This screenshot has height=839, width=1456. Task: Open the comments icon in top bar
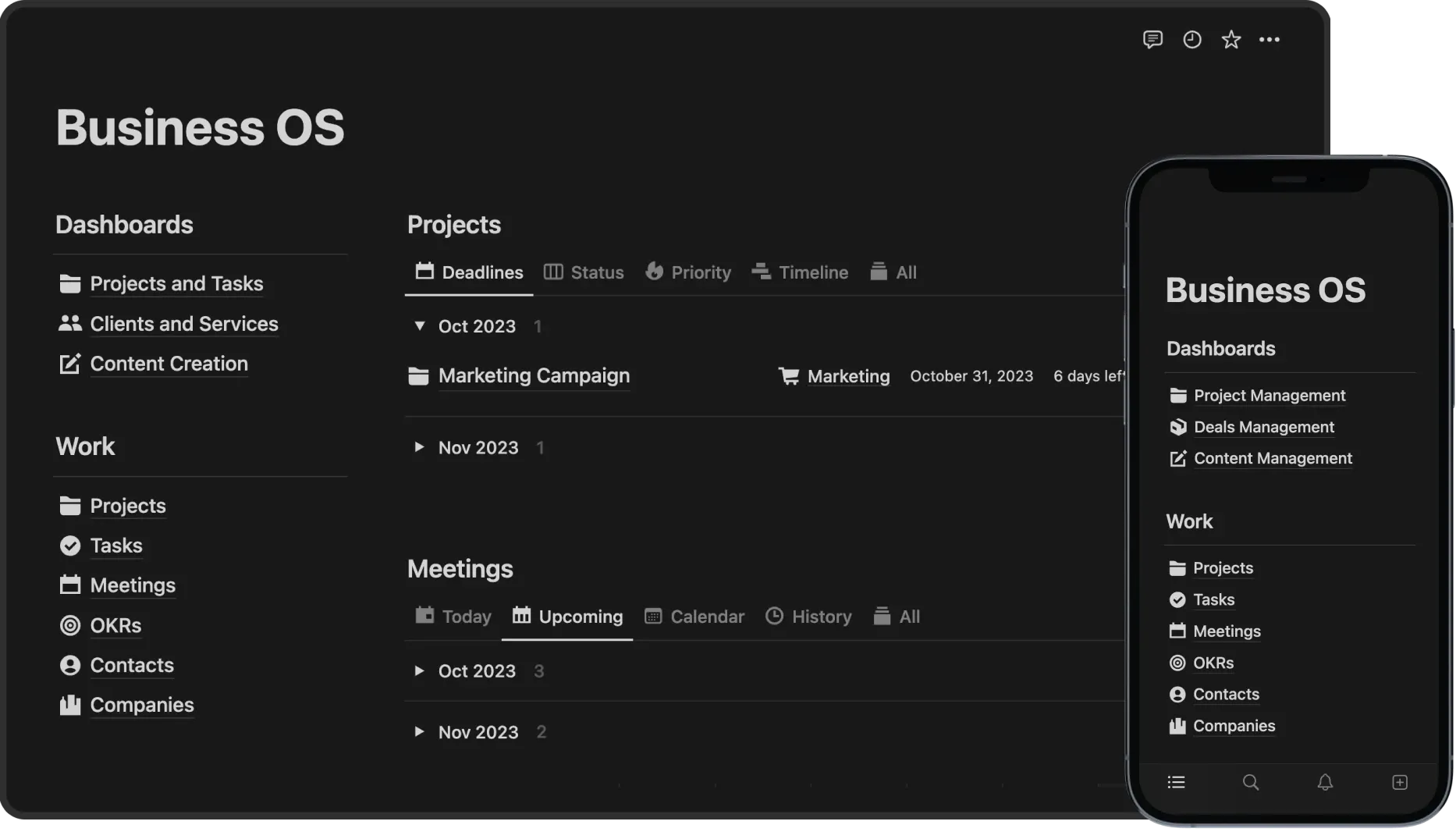pyautogui.click(x=1152, y=40)
